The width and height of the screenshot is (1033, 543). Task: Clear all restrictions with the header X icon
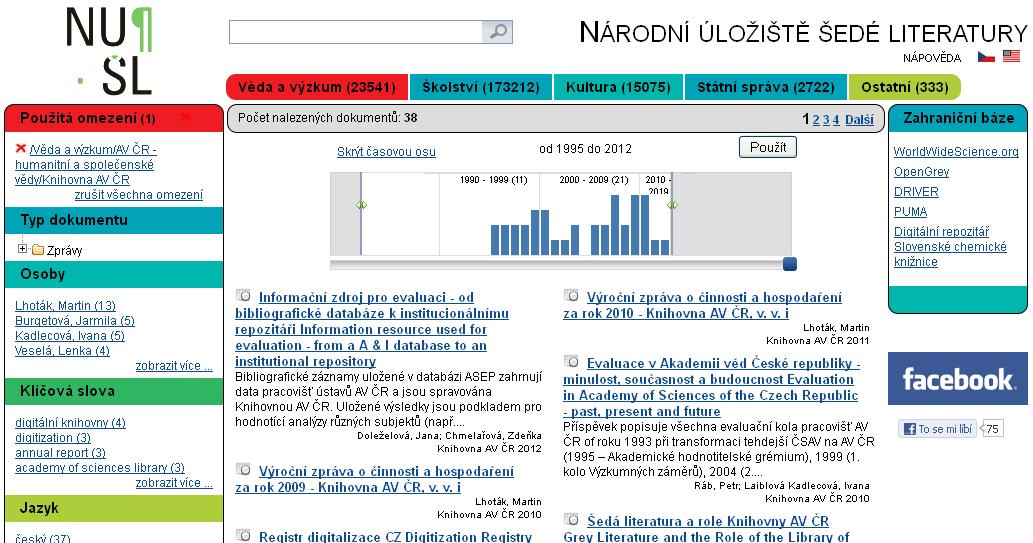186,117
